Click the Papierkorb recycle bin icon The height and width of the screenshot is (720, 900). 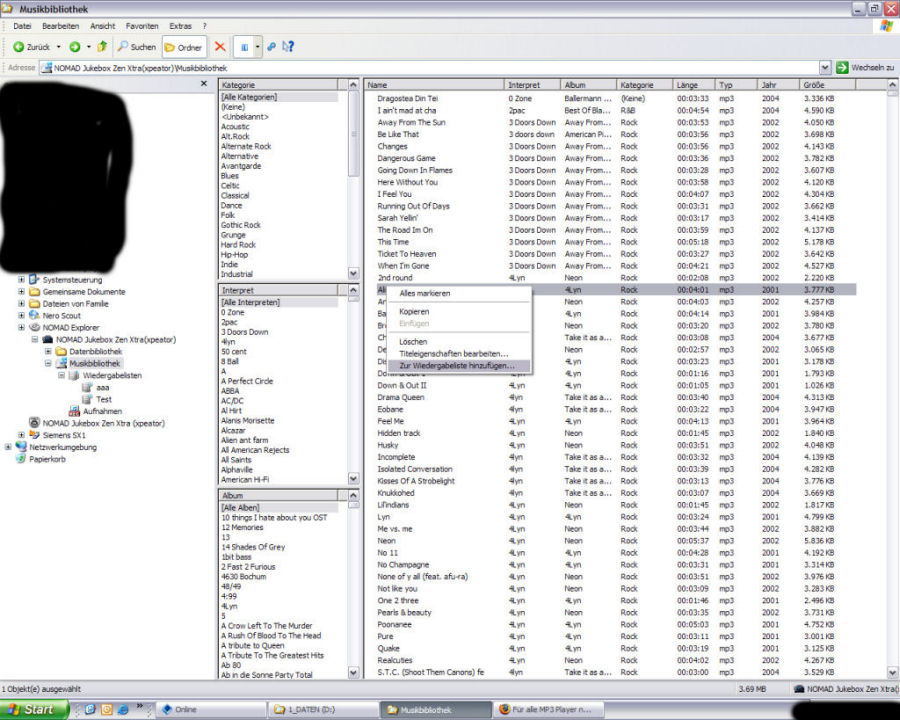point(21,459)
